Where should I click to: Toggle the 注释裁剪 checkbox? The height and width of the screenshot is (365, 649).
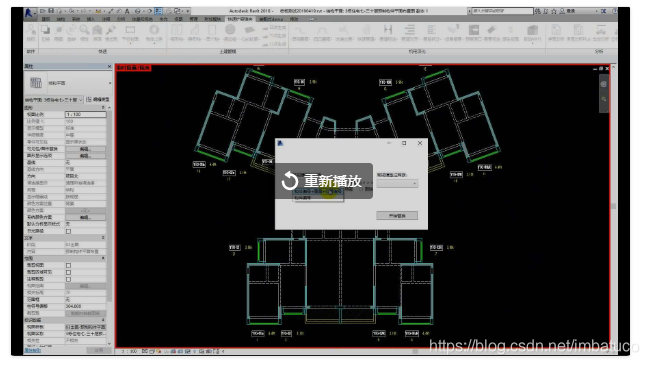coord(69,279)
